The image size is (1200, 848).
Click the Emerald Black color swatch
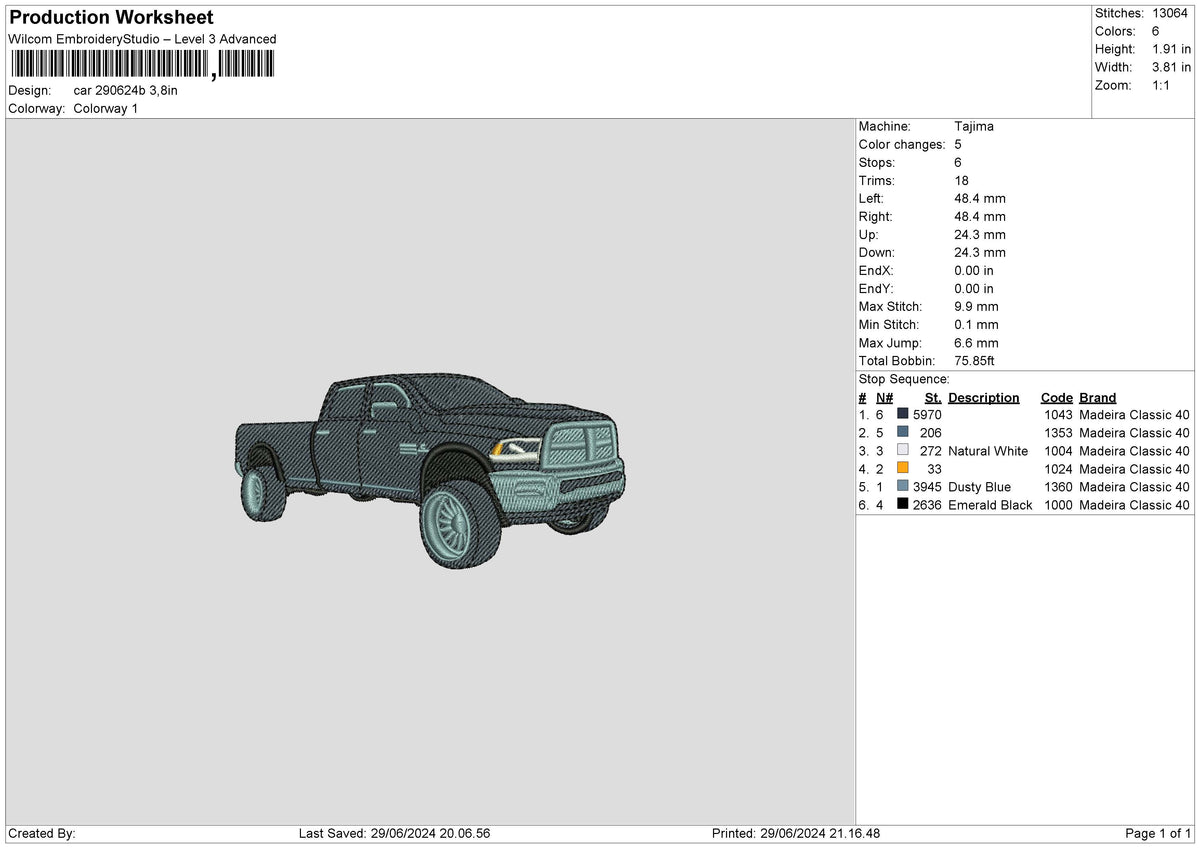[903, 504]
